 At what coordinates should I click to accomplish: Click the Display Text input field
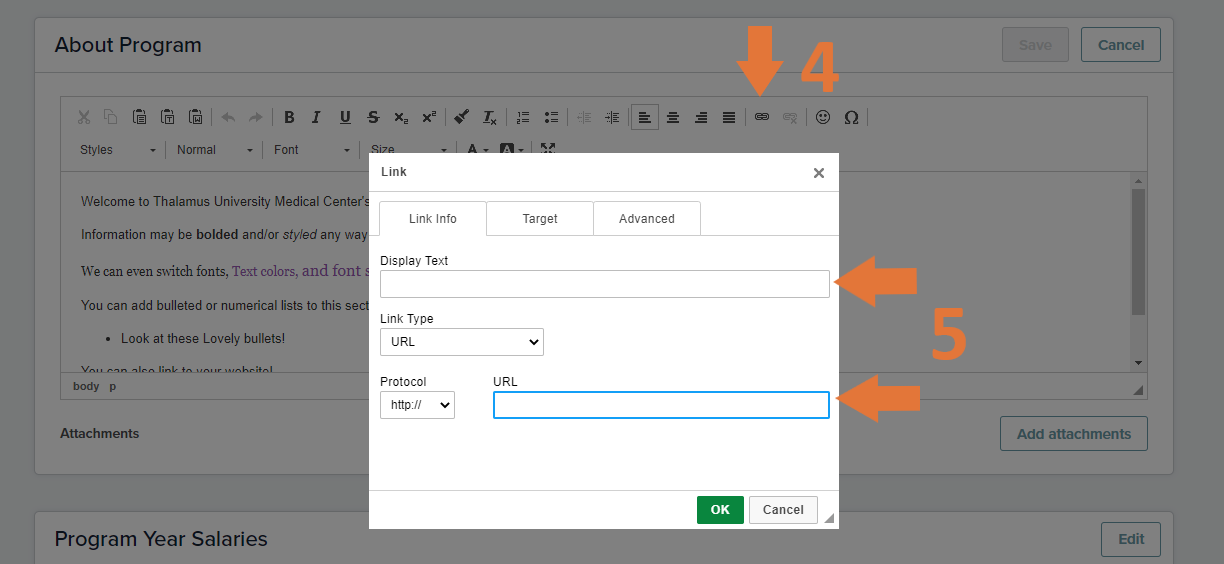605,284
